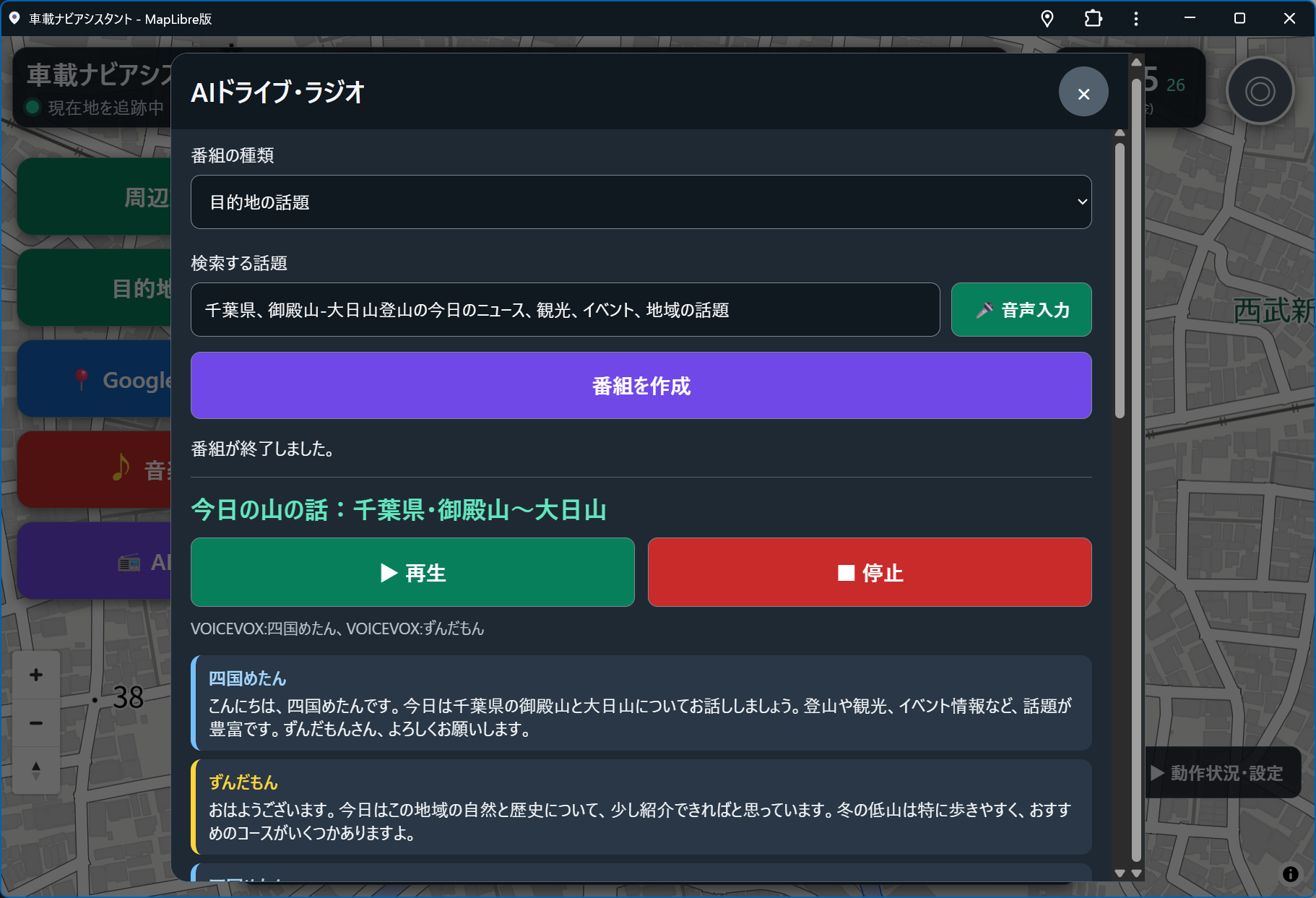1316x898 pixels.
Task: Stop playback with 停止 button
Action: [x=870, y=572]
